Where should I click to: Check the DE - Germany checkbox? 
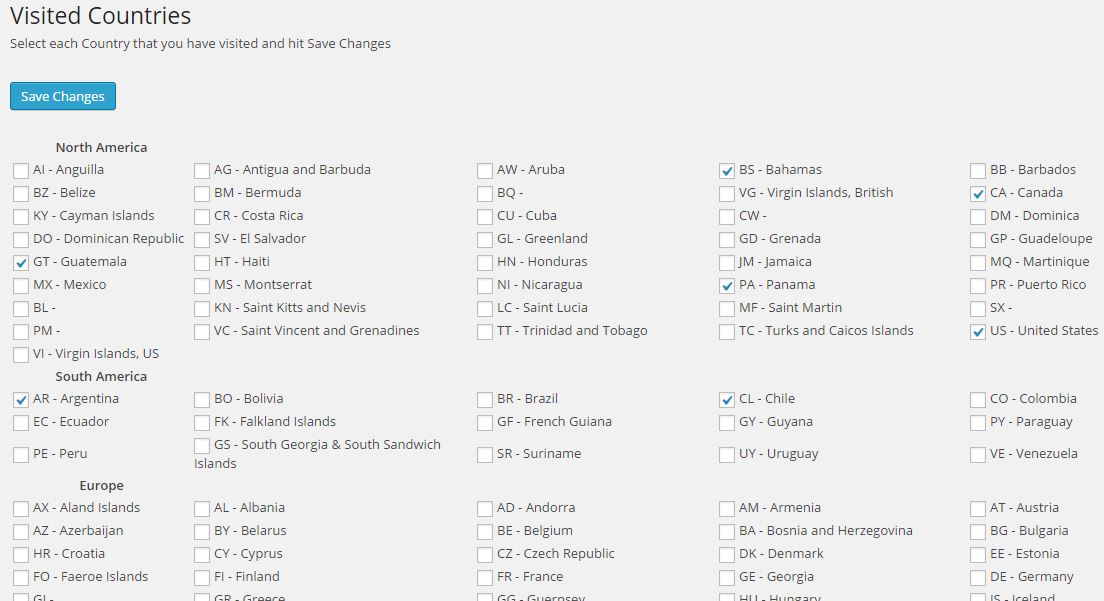[x=978, y=578]
